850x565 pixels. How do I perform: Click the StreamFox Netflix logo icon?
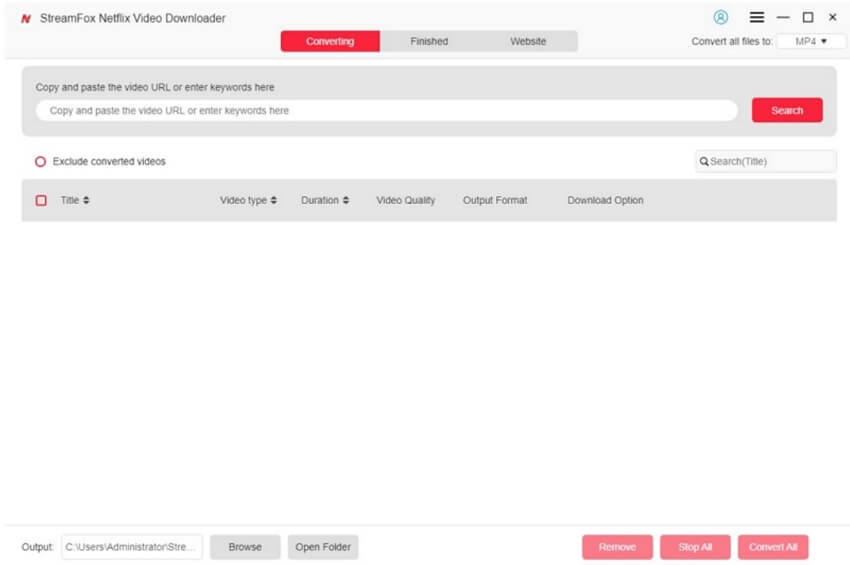pyautogui.click(x=25, y=18)
